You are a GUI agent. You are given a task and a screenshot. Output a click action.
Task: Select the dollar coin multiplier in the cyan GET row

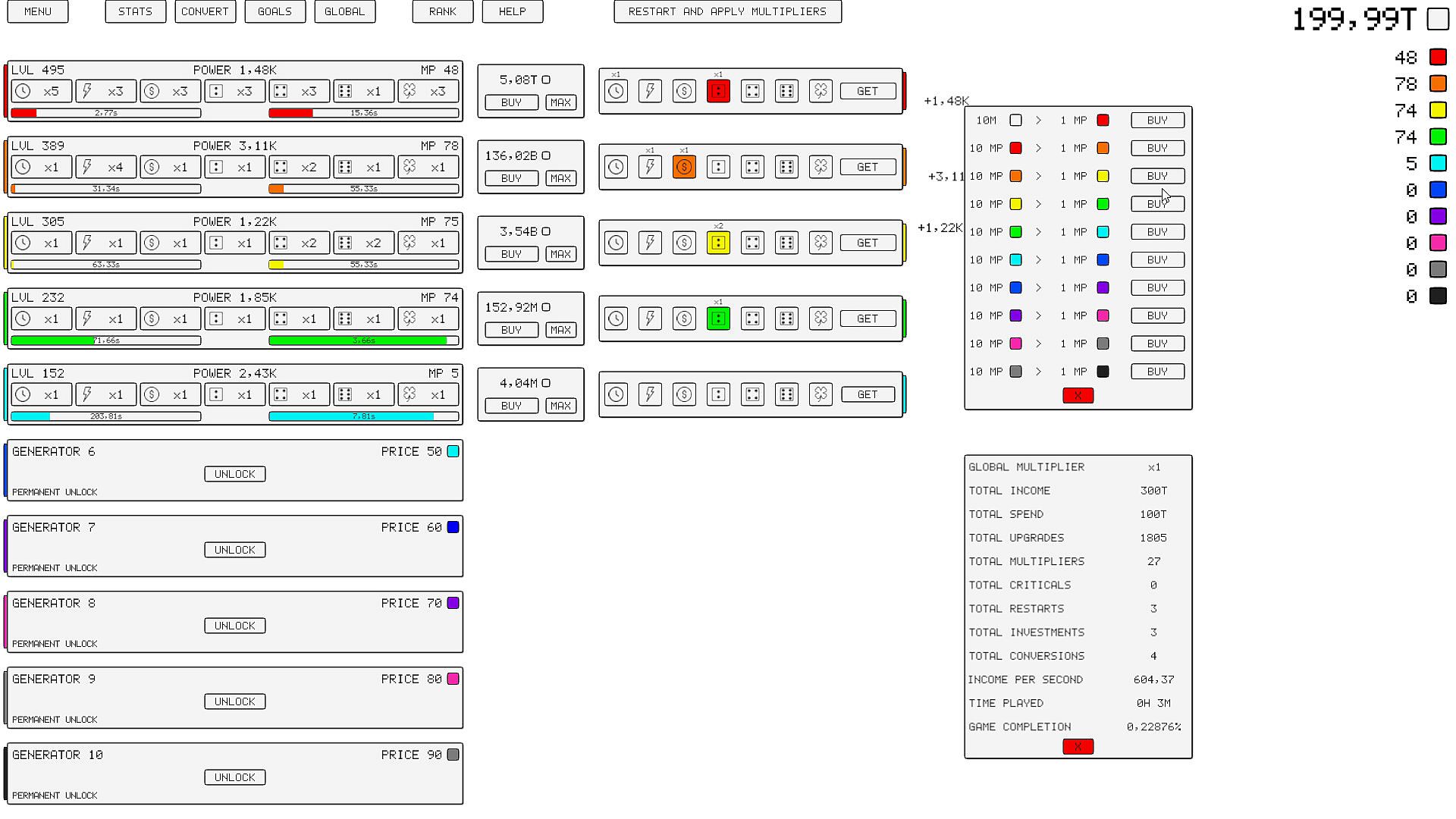[684, 394]
